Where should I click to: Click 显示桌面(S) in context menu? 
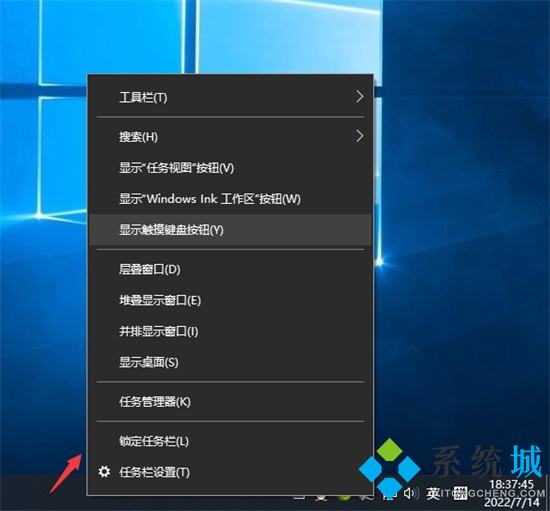click(x=230, y=362)
